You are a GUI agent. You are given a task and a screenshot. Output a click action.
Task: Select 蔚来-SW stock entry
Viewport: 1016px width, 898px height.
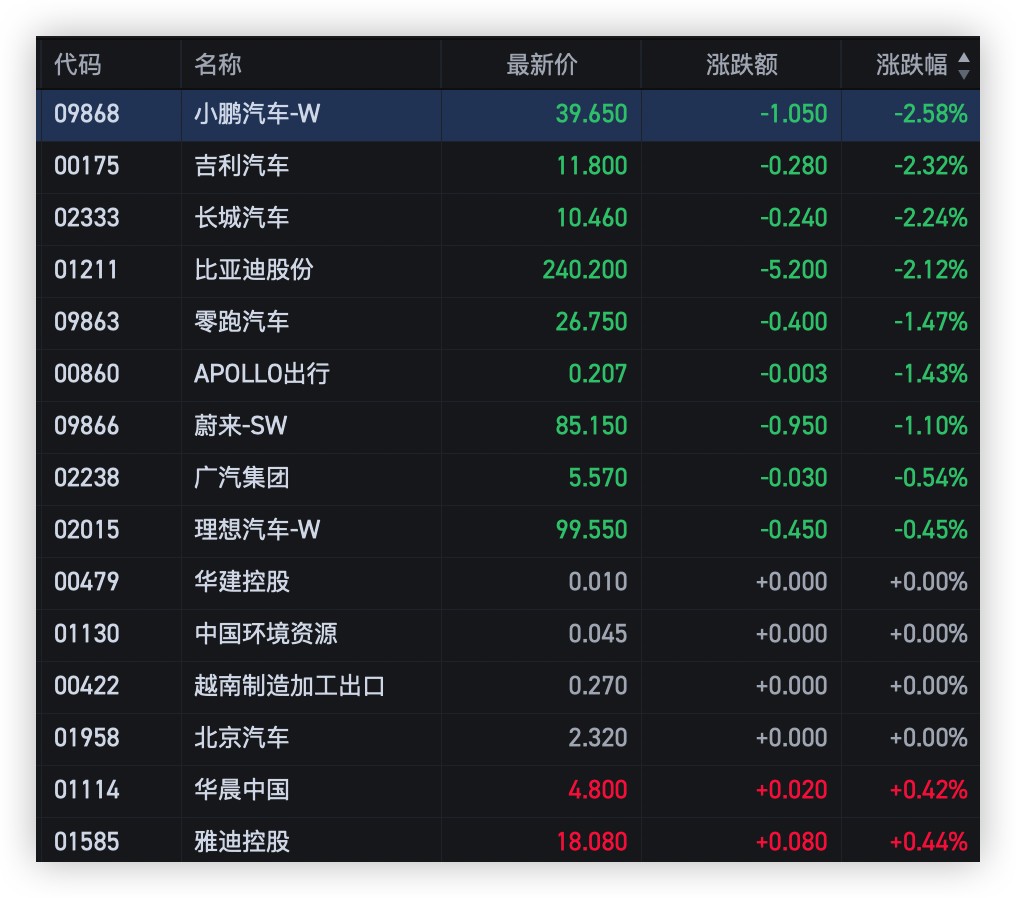coord(241,426)
